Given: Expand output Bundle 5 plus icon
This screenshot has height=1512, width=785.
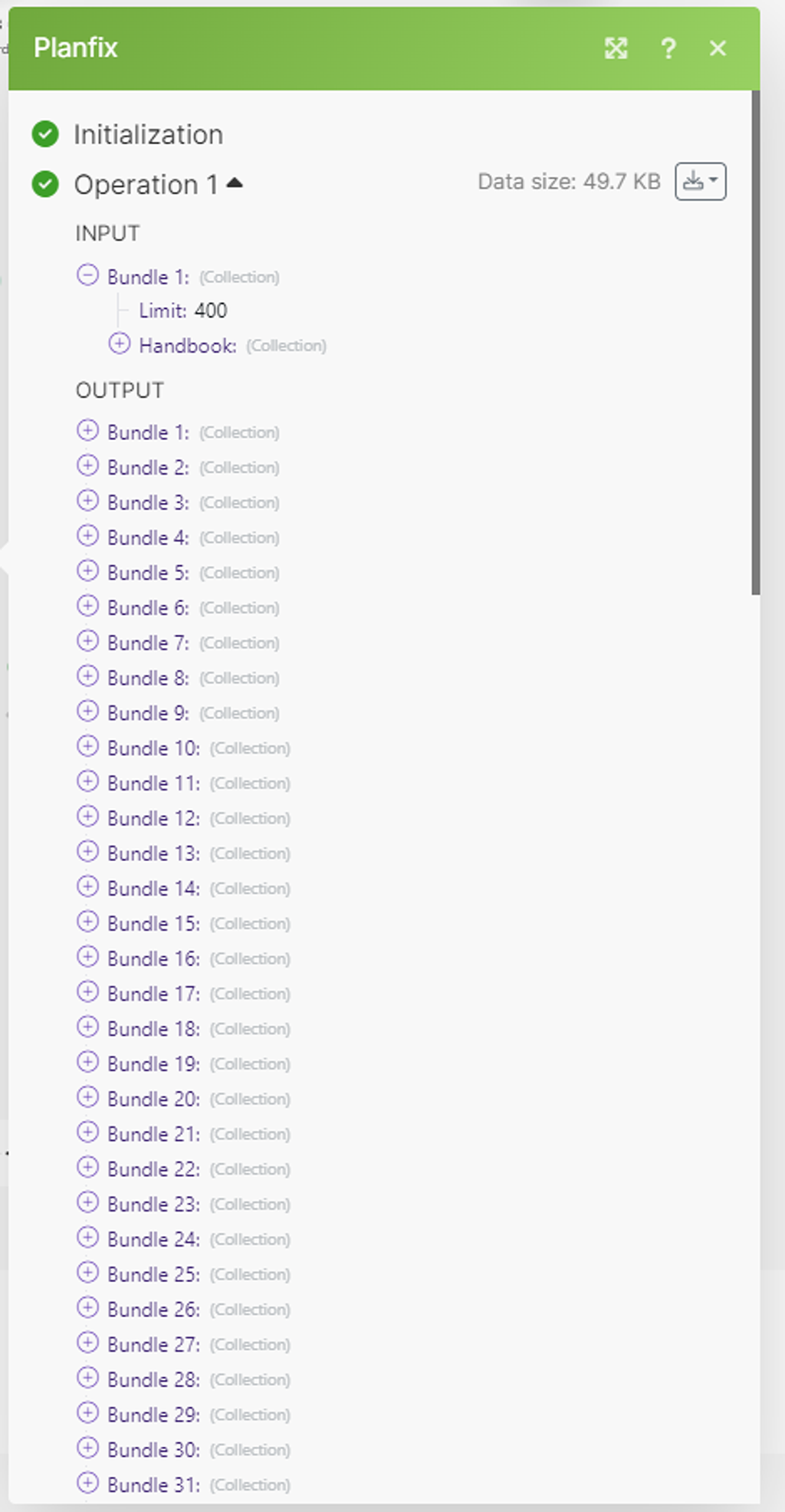Looking at the screenshot, I should point(88,571).
